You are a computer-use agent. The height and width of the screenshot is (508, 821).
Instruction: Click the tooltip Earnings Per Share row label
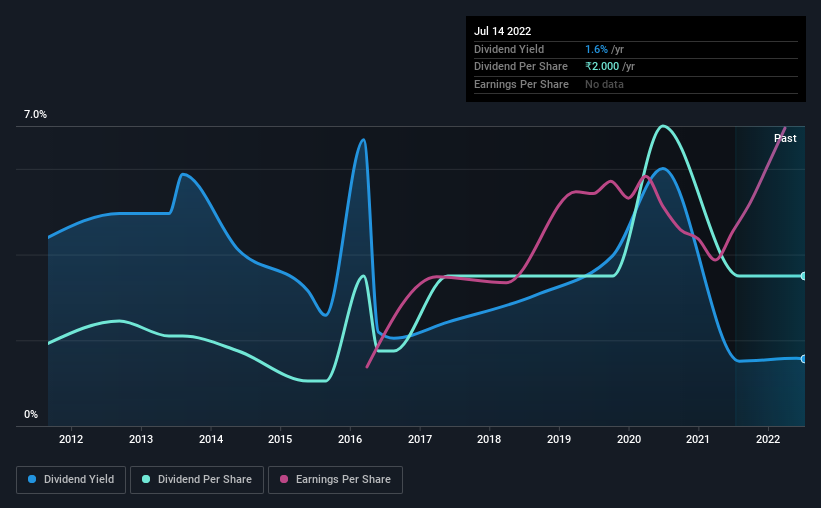[521, 84]
